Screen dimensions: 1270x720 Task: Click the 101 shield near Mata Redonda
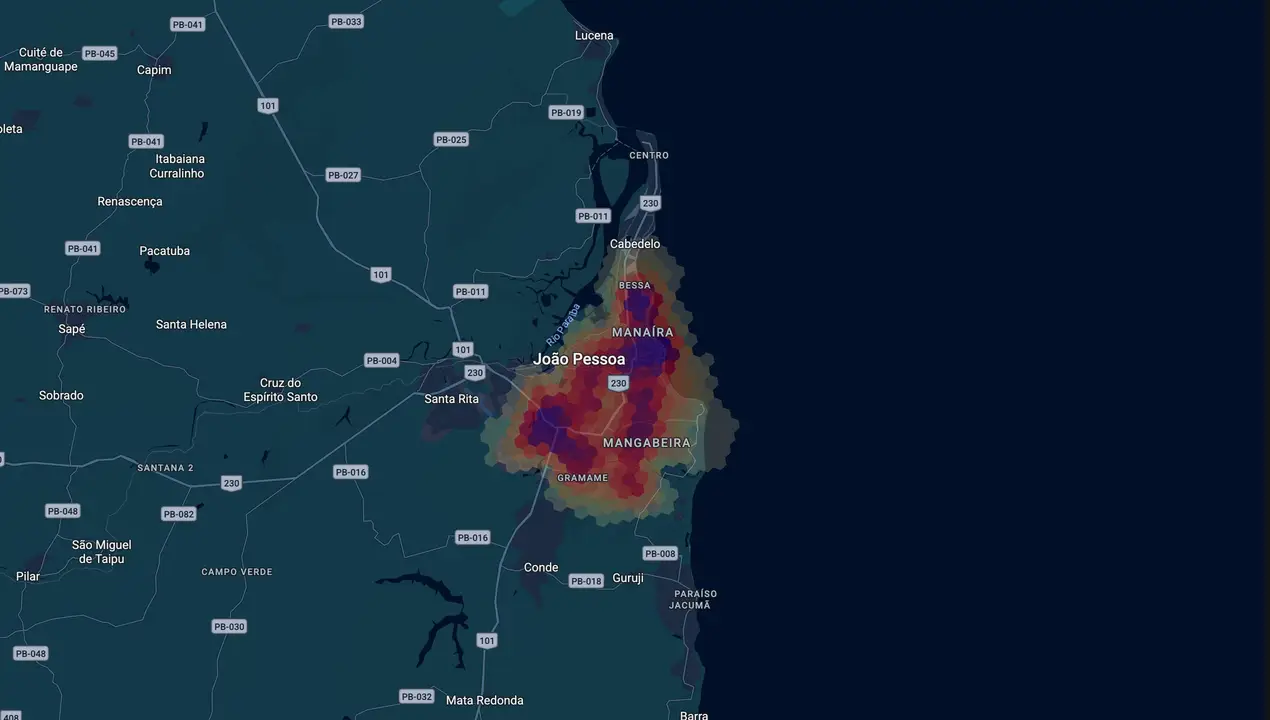point(487,640)
